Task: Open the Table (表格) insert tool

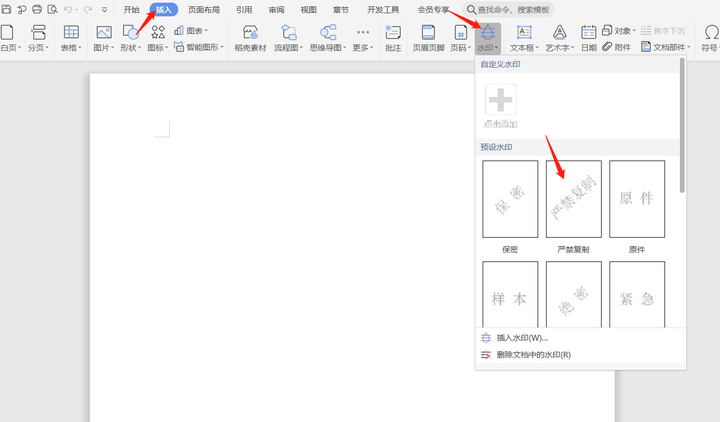Action: click(x=71, y=38)
